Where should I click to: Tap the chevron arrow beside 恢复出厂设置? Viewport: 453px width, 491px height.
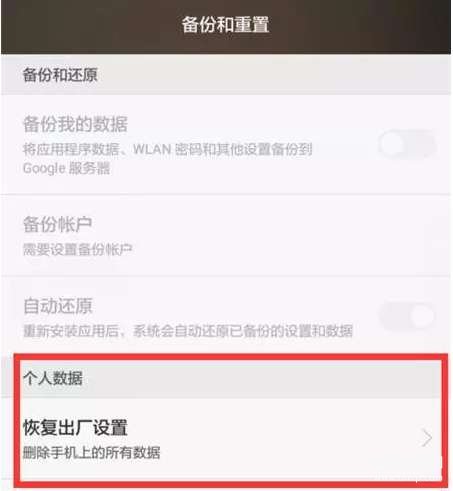coord(426,438)
